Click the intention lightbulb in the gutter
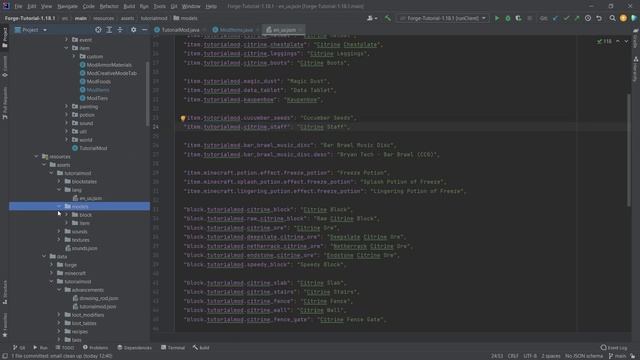Viewport: 640px width, 360px height. click(x=183, y=118)
